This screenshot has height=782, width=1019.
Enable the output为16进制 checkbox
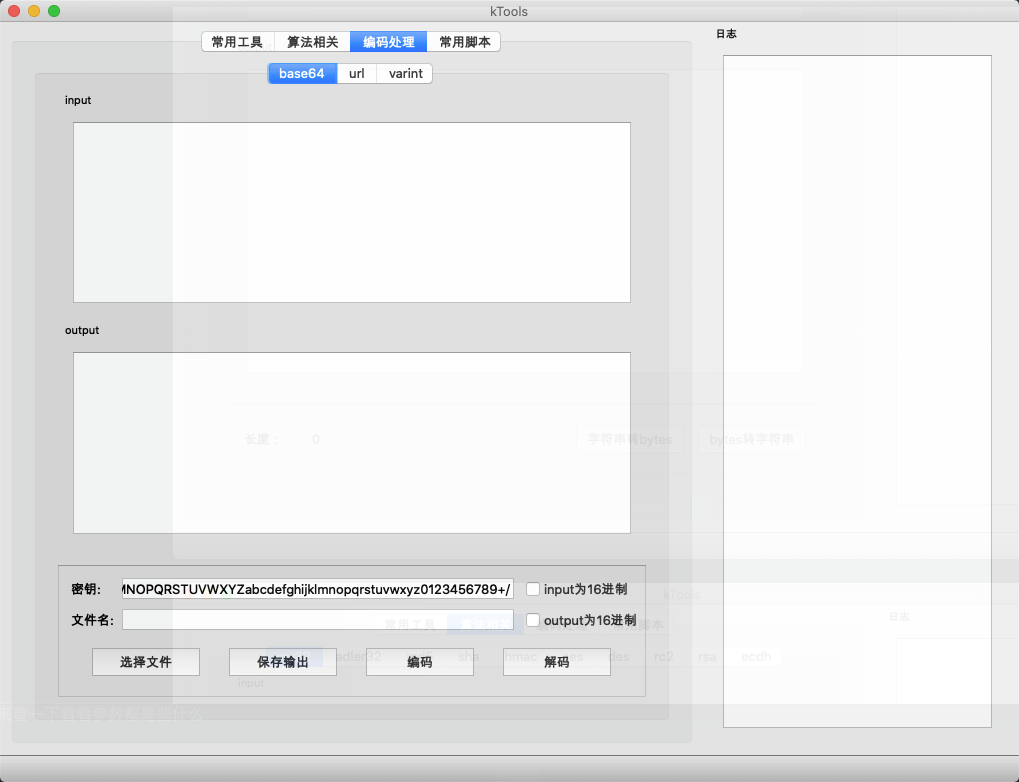coord(533,620)
